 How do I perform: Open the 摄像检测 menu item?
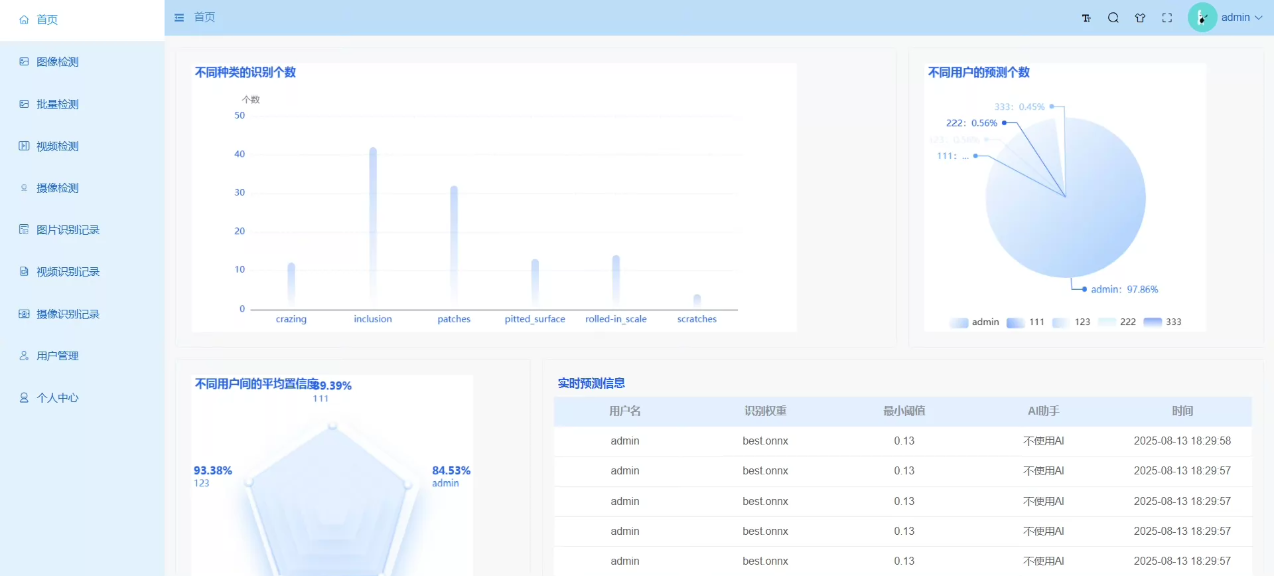click(x=82, y=188)
